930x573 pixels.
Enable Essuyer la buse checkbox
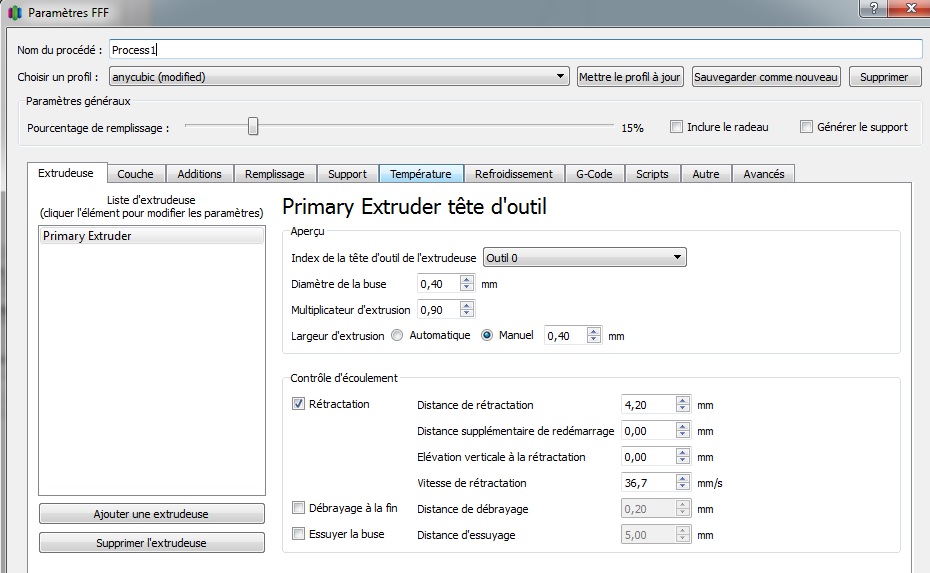298,534
